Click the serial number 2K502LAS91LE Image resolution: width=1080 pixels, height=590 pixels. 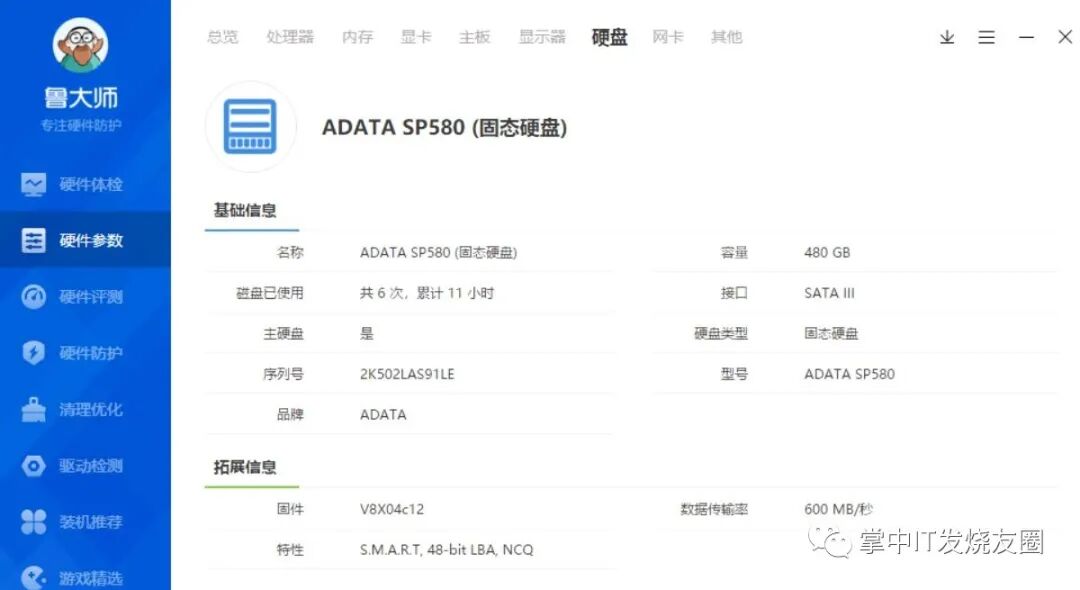[x=407, y=374]
